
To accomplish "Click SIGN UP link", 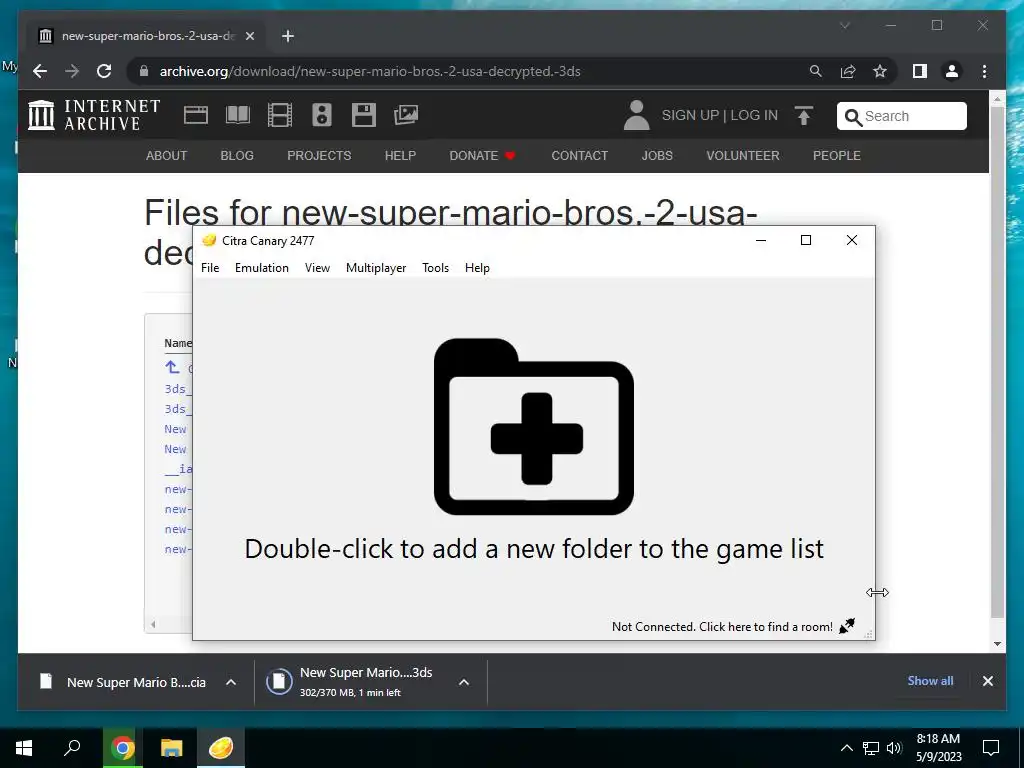I will point(690,116).
